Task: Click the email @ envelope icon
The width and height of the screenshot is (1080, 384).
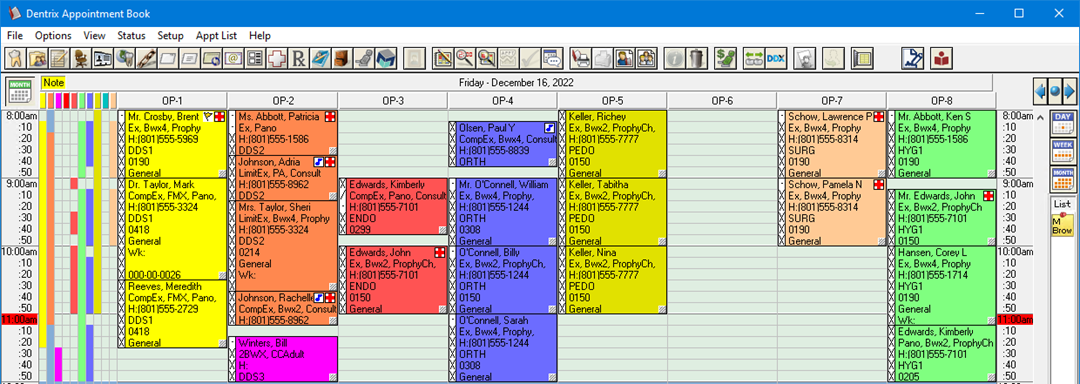Action: tap(232, 58)
